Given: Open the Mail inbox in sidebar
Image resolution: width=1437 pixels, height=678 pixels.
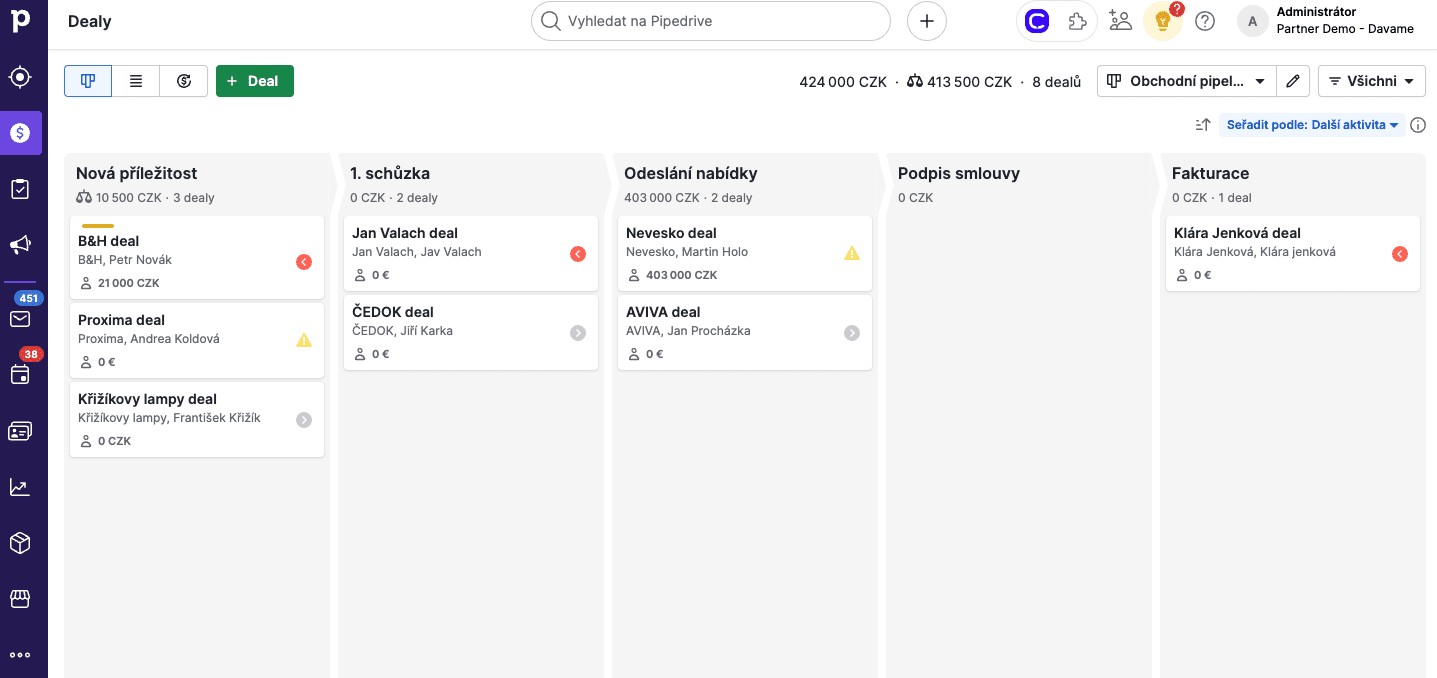Looking at the screenshot, I should [20, 319].
